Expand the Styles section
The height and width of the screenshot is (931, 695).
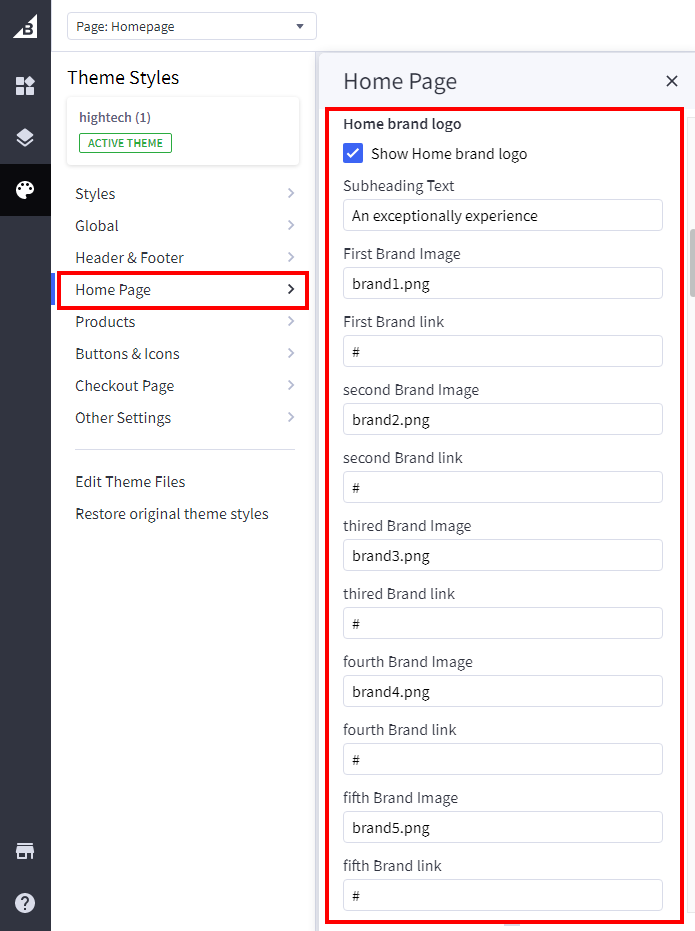184,194
